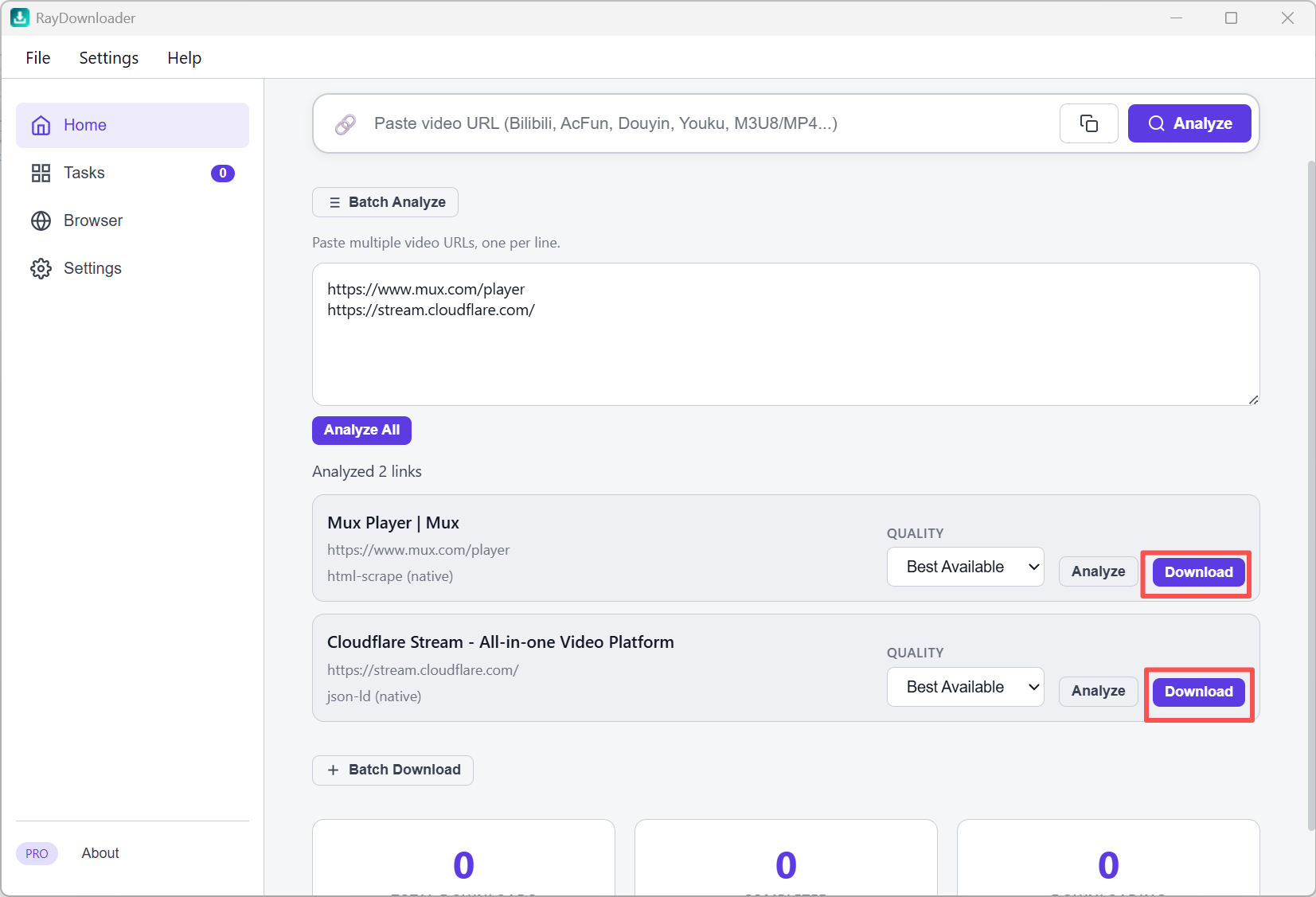
Task: Switch to the Tasks page
Action: [132, 173]
